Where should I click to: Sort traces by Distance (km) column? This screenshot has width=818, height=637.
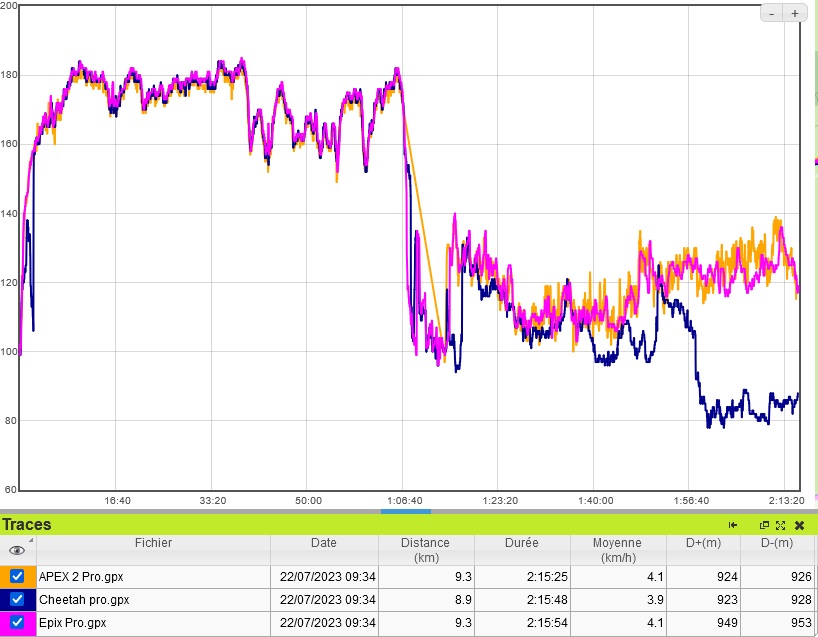[x=425, y=549]
